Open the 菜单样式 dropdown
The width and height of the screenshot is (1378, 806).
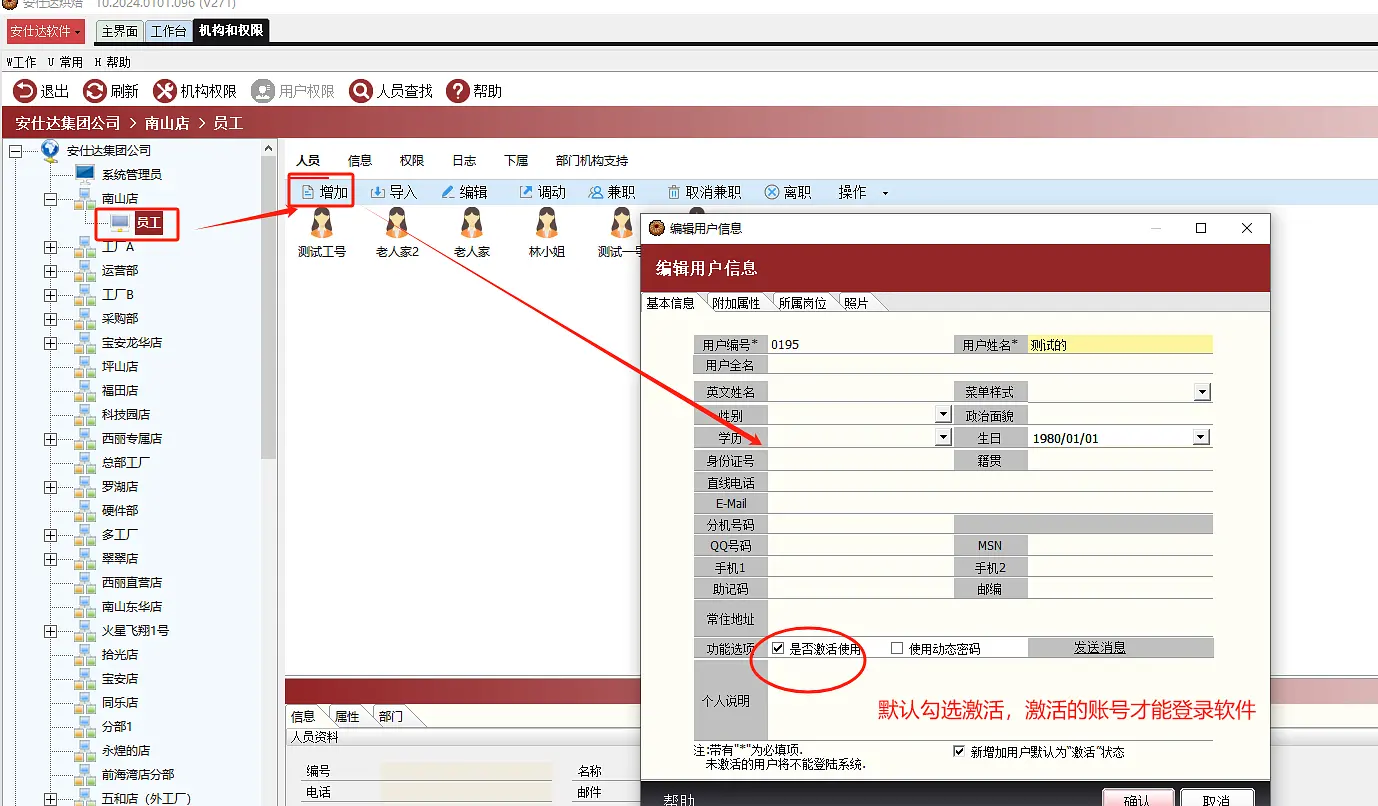[x=1202, y=392]
